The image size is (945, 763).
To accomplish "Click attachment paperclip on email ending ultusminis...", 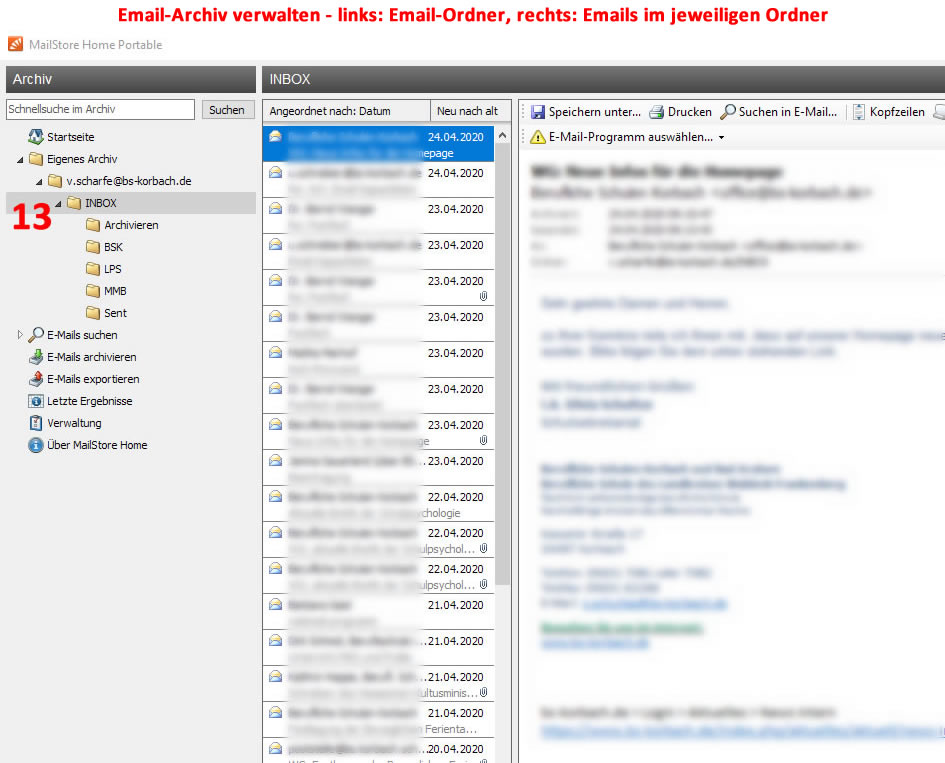I will click(483, 692).
